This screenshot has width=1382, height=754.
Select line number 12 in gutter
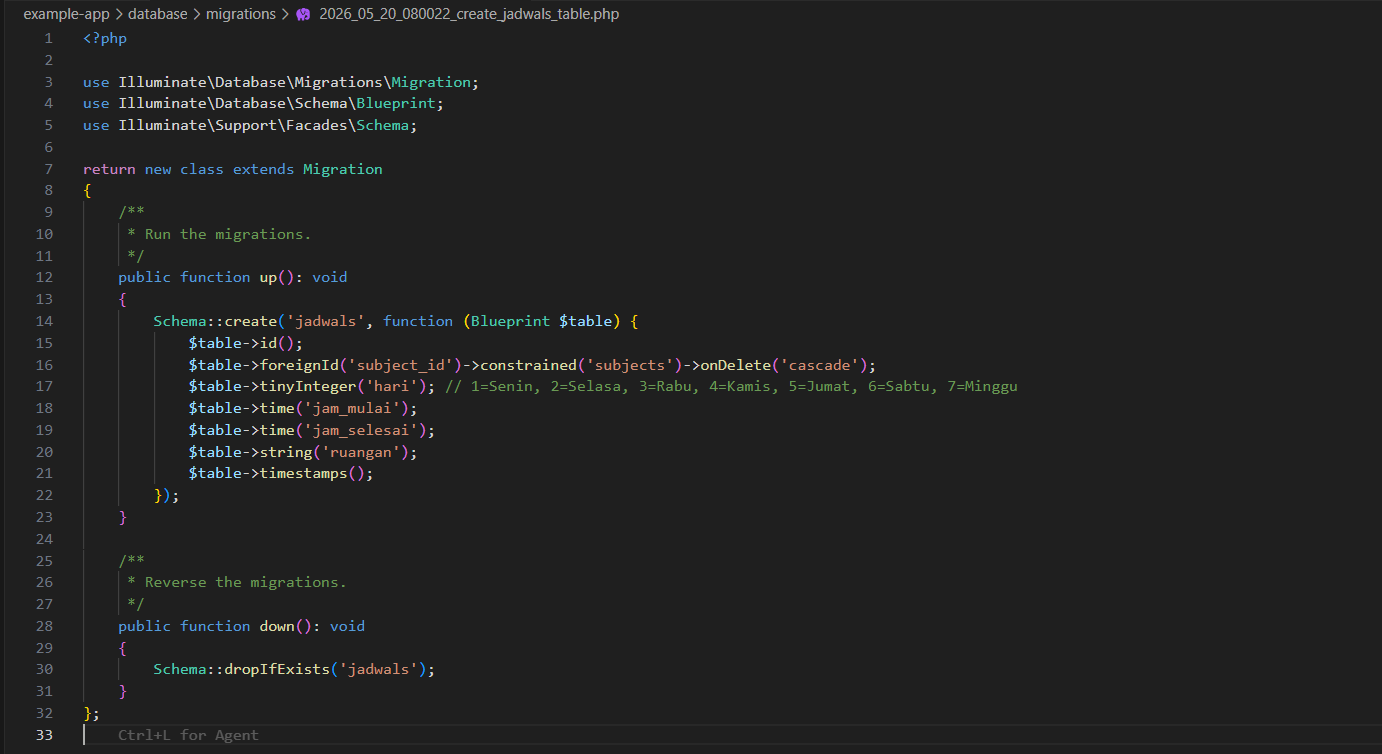click(x=44, y=277)
